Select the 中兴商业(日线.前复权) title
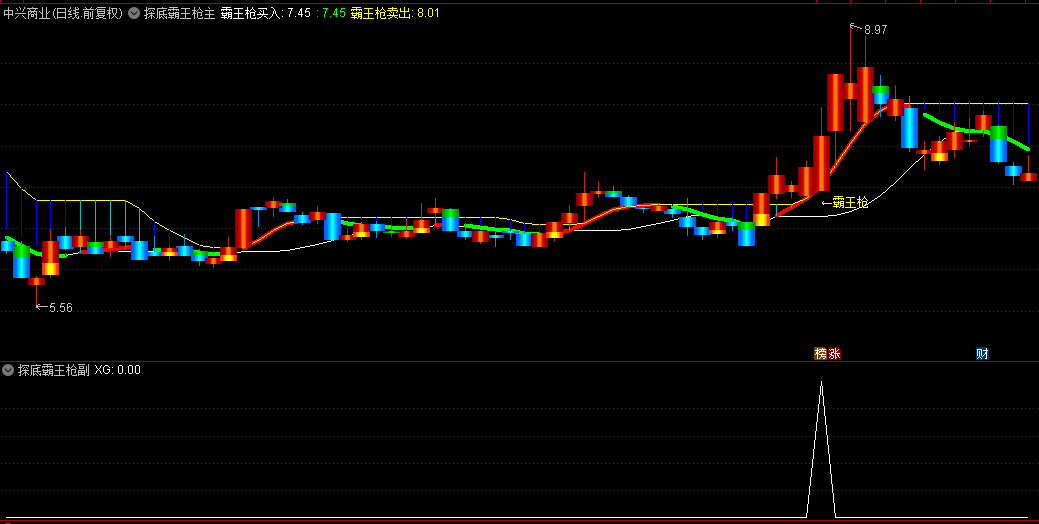This screenshot has height=524, width=1039. [63, 13]
